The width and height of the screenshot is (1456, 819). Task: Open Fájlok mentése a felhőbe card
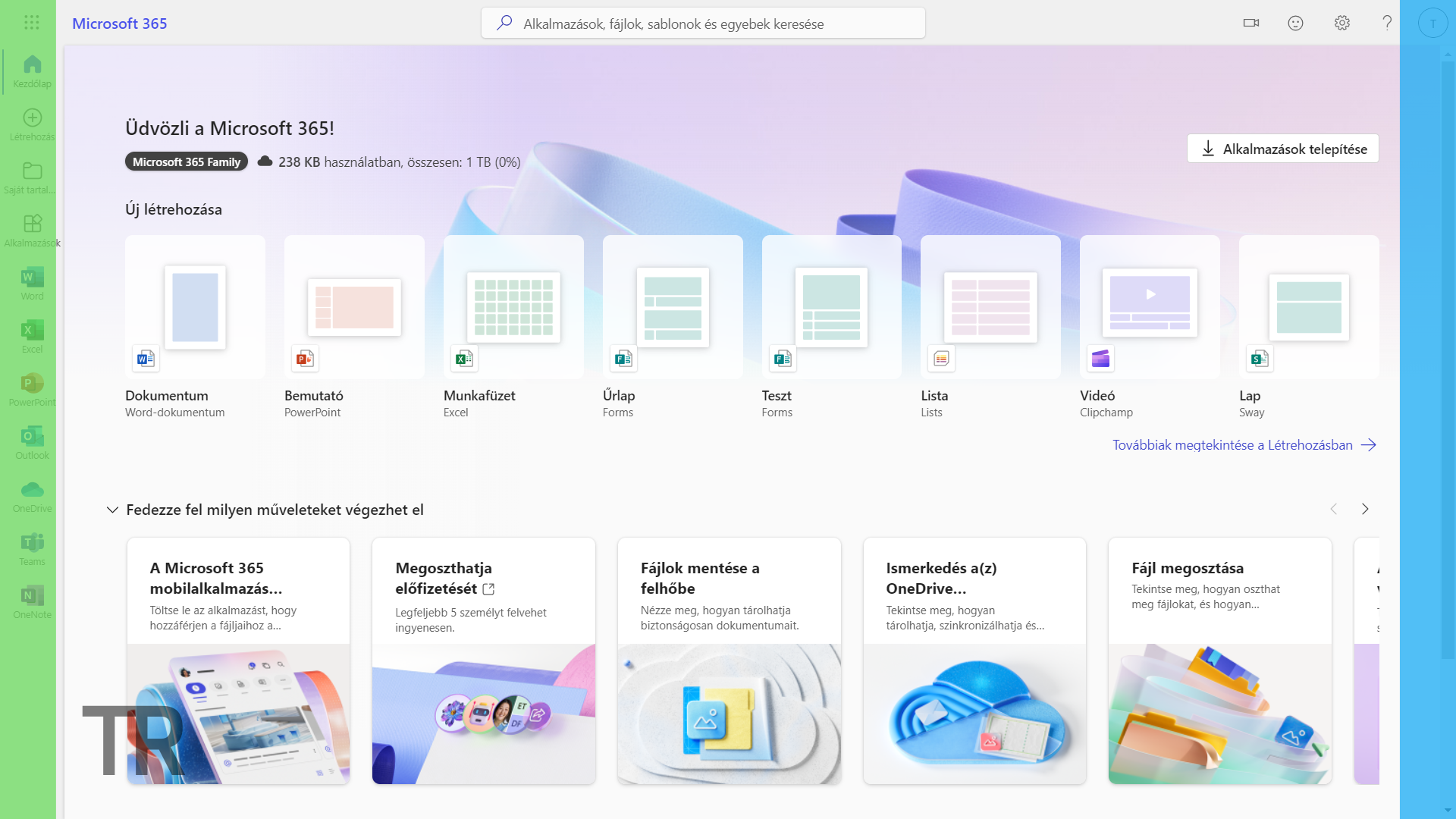(x=730, y=661)
